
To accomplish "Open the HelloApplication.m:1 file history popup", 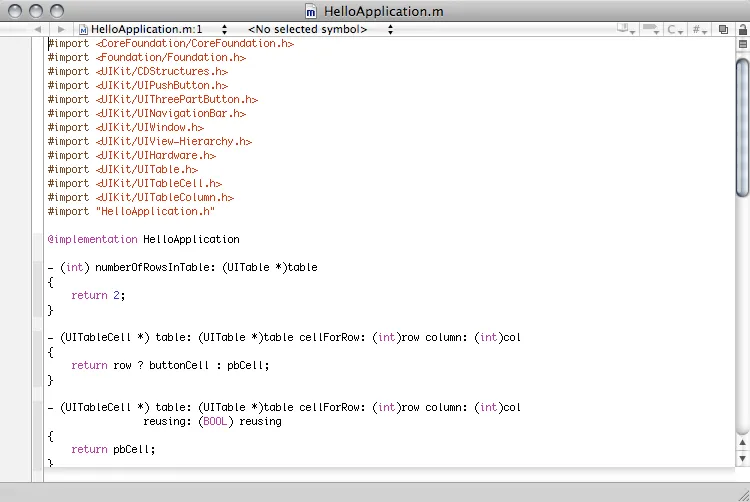I will (153, 29).
